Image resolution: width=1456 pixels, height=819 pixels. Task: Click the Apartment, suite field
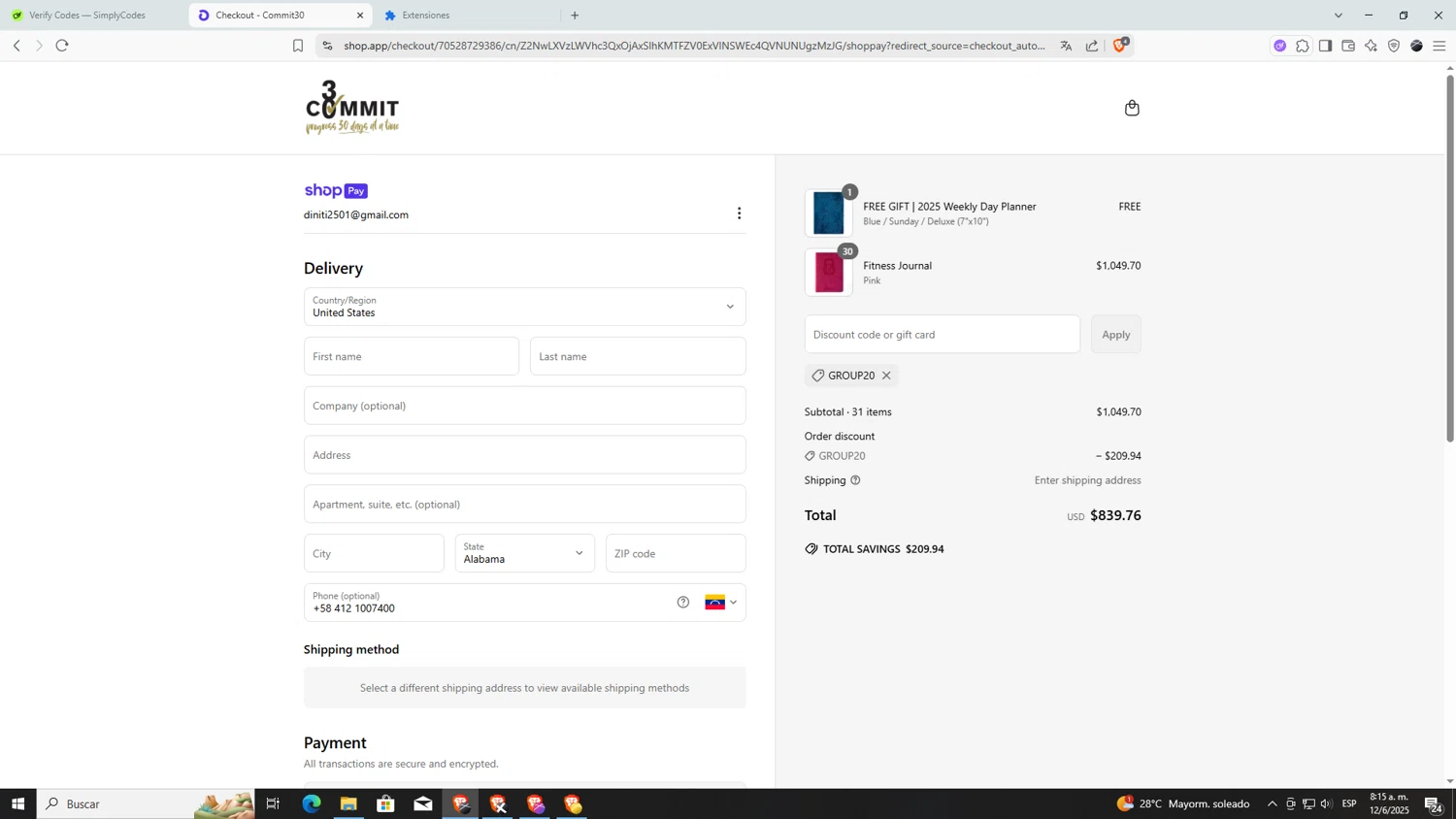525,505
